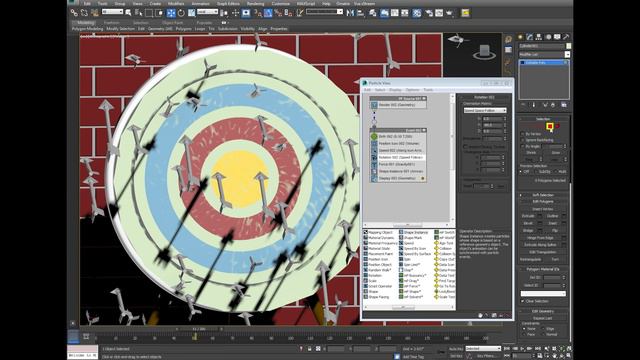Collapse the Polygon Material IDs rollout
Image resolution: width=640 pixels, height=360 pixels.
coord(543,269)
